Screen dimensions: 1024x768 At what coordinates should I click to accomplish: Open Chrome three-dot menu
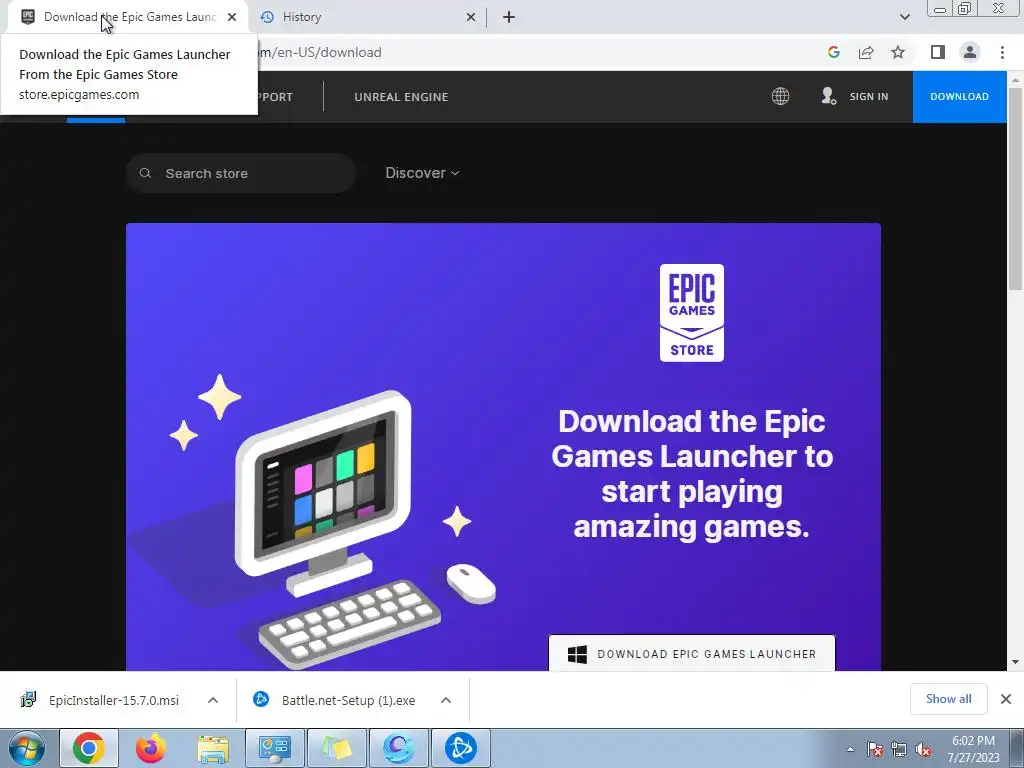coord(1002,52)
